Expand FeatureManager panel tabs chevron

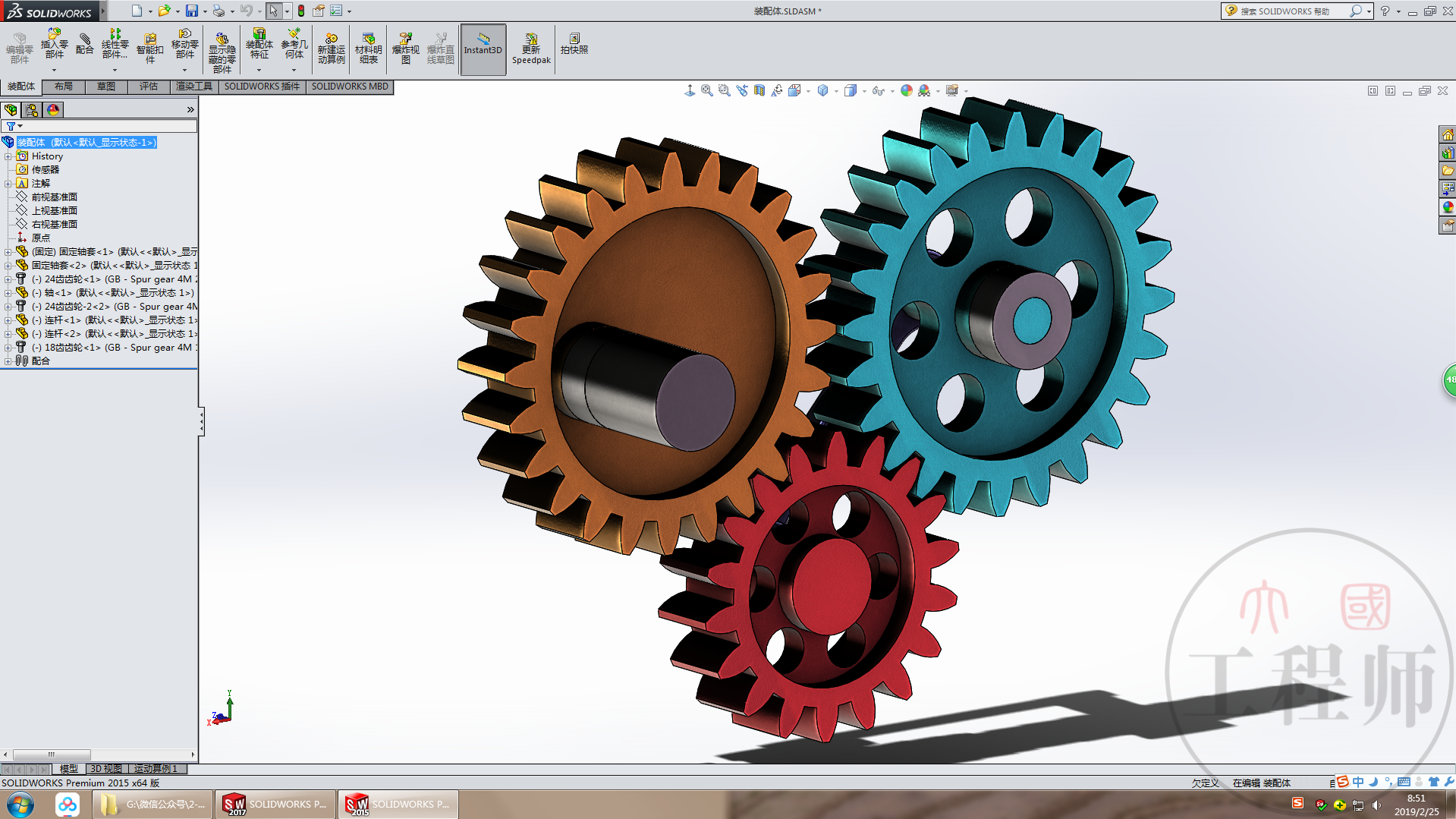190,110
